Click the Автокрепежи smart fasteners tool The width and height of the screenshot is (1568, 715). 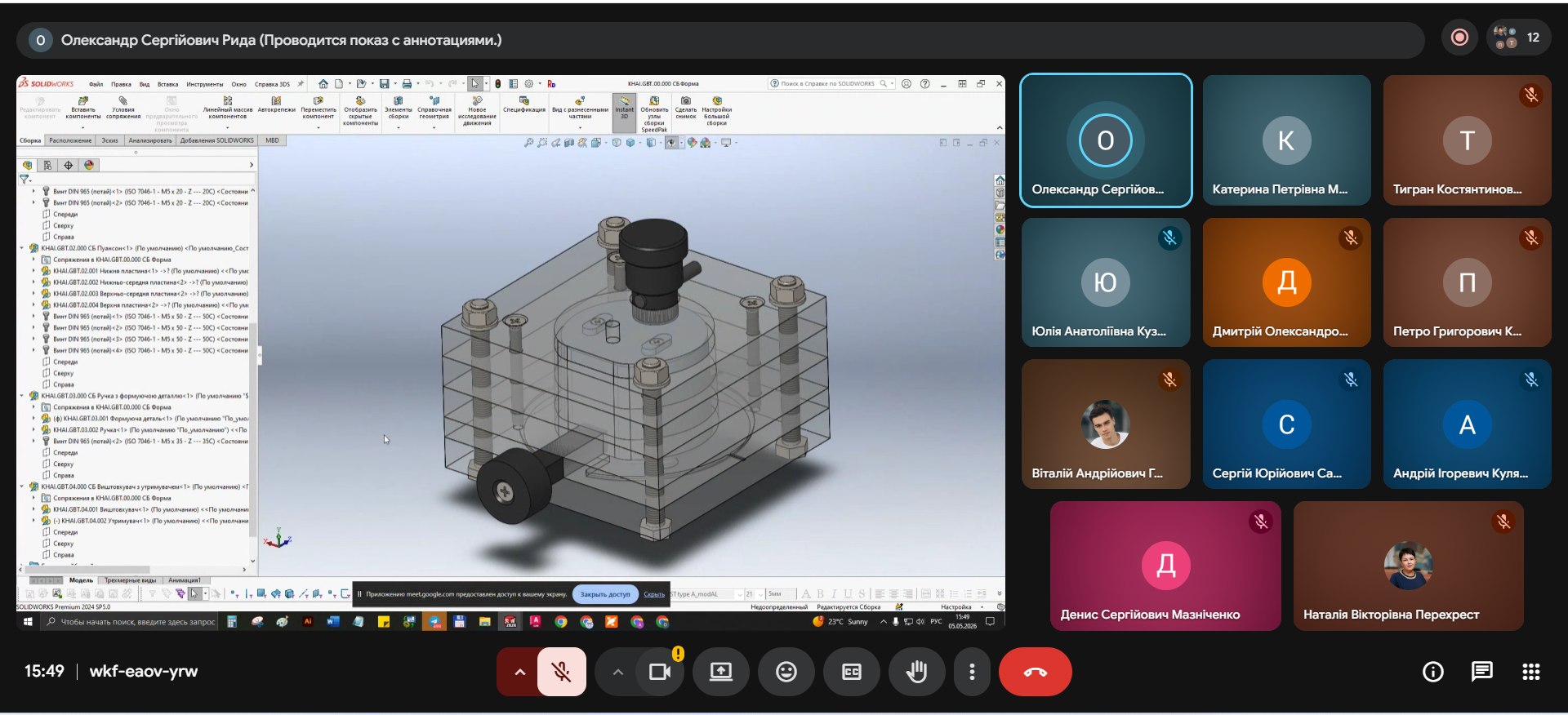(276, 104)
